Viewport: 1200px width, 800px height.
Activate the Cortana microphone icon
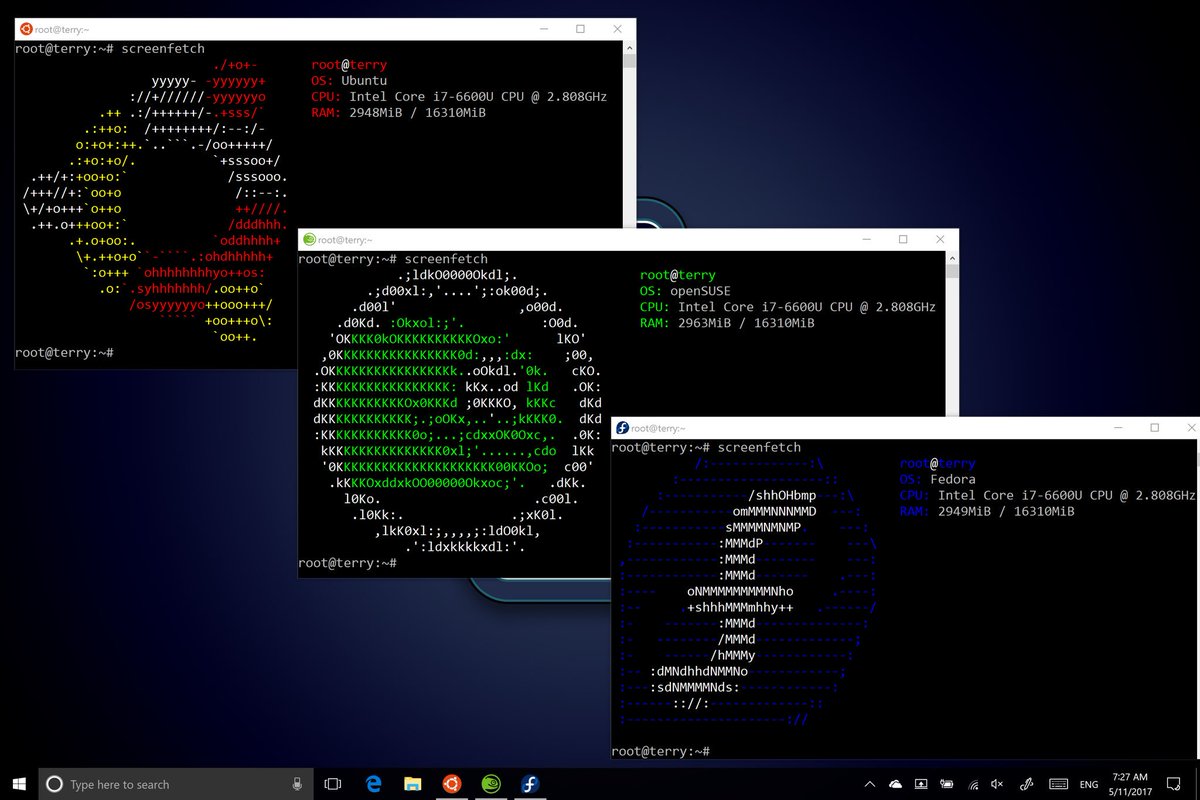(x=297, y=784)
